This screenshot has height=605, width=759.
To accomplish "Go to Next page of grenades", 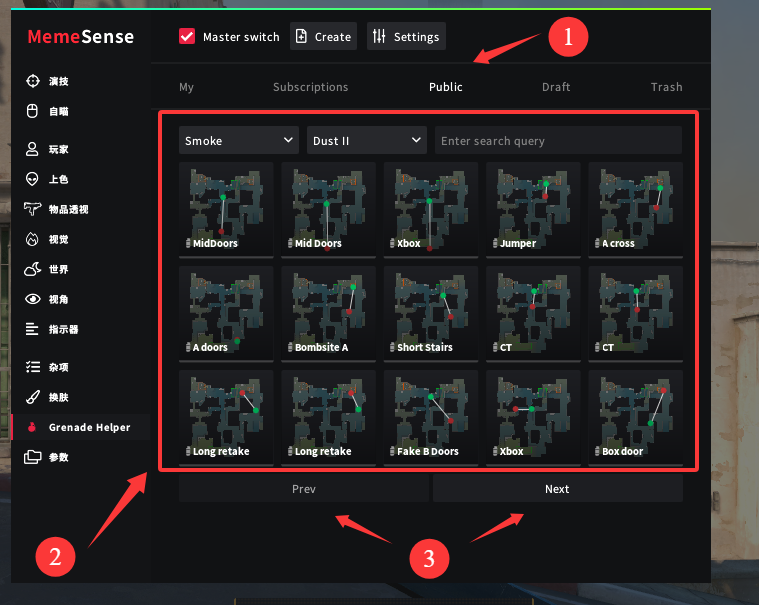I will click(x=557, y=489).
